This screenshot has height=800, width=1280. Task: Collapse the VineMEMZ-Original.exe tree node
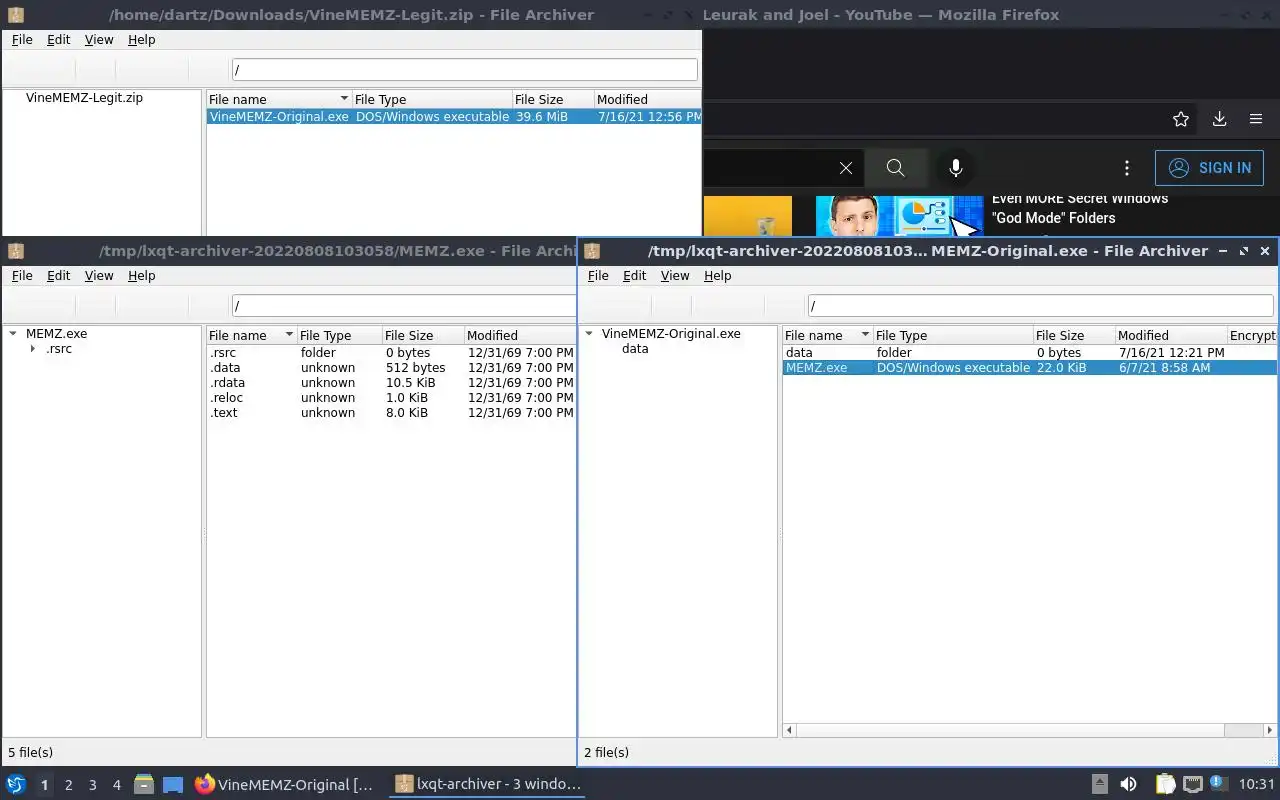[x=588, y=334]
